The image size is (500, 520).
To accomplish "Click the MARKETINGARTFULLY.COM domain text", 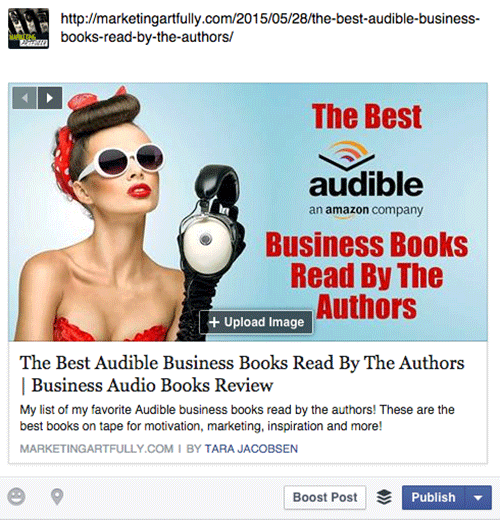I will 97,449.
